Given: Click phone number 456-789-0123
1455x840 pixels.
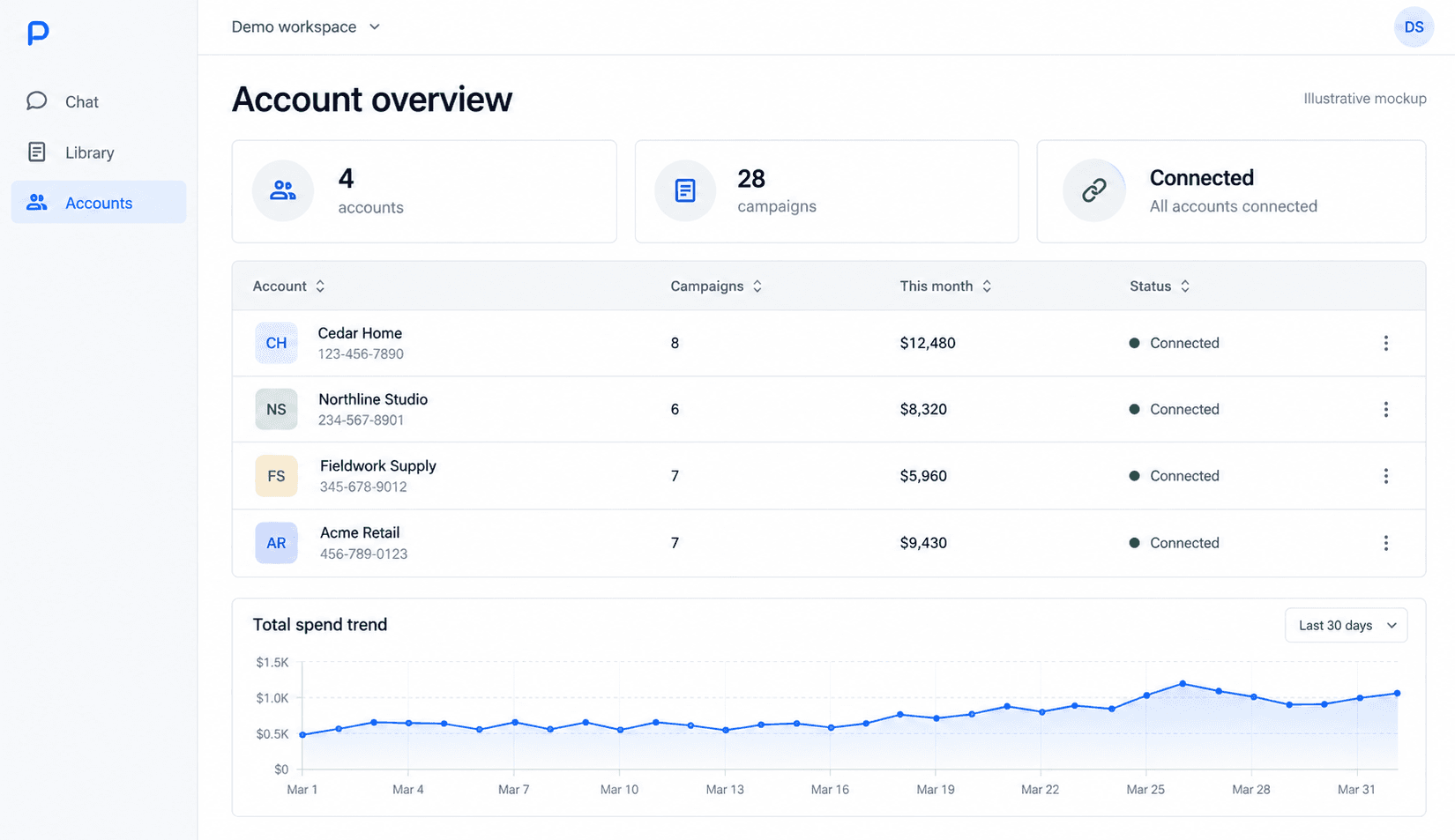Looking at the screenshot, I should pos(363,554).
